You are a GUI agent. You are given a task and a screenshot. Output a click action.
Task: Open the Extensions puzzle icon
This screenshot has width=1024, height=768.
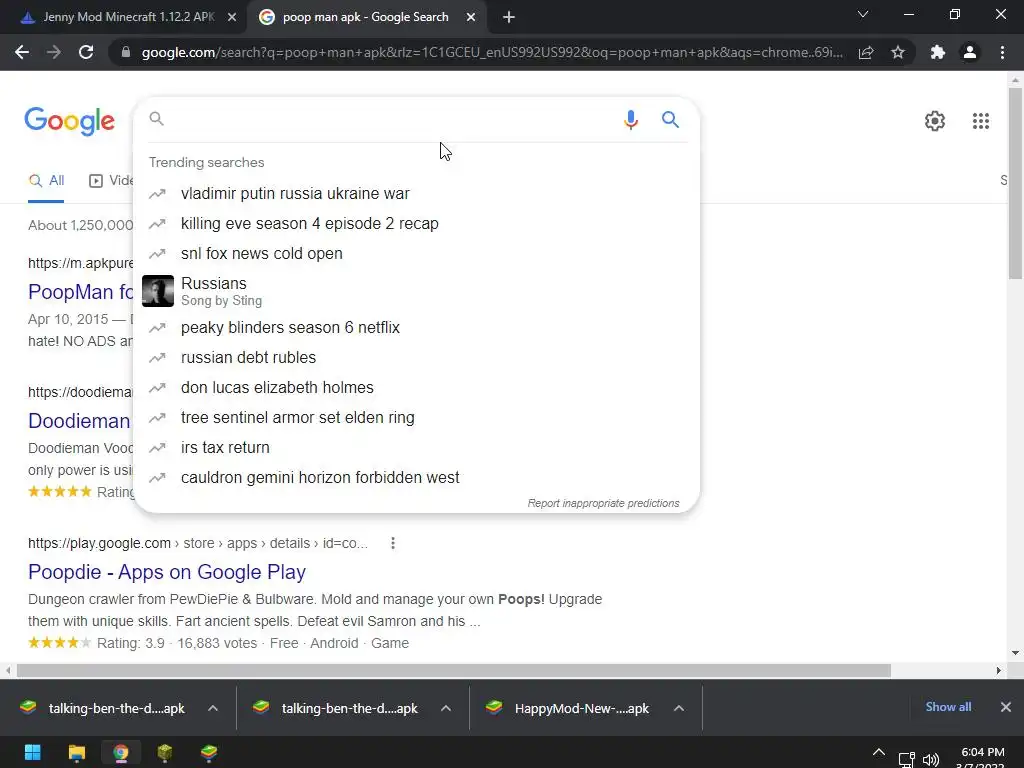coord(938,52)
